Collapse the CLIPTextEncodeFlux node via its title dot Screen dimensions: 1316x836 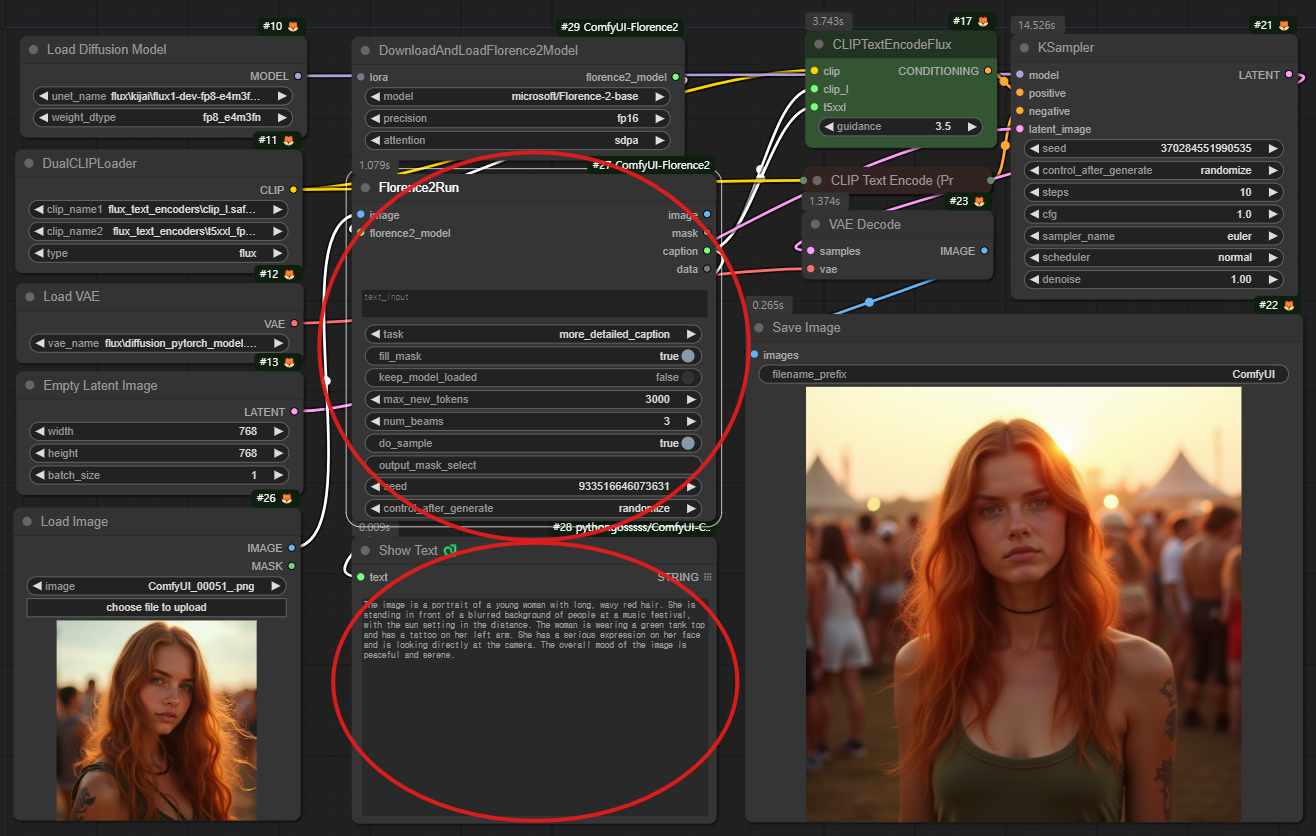click(820, 44)
